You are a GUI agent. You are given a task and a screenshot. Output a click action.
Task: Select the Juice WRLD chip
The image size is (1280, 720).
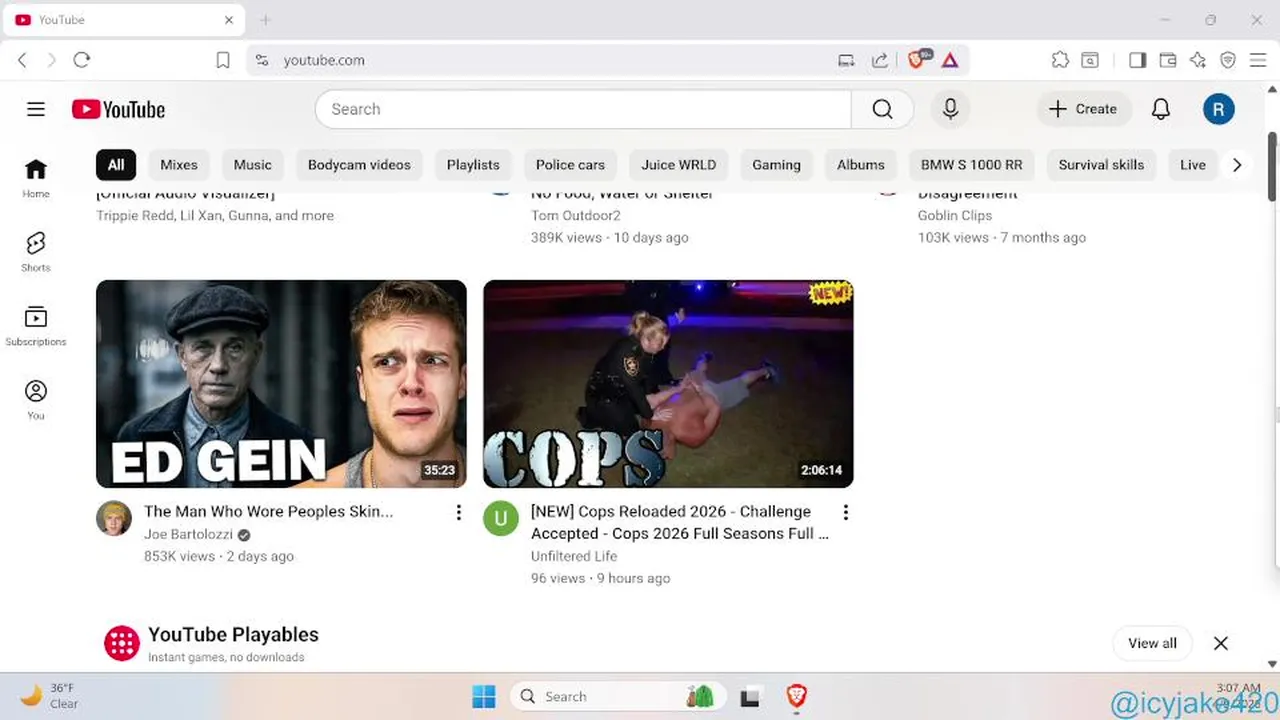(679, 165)
